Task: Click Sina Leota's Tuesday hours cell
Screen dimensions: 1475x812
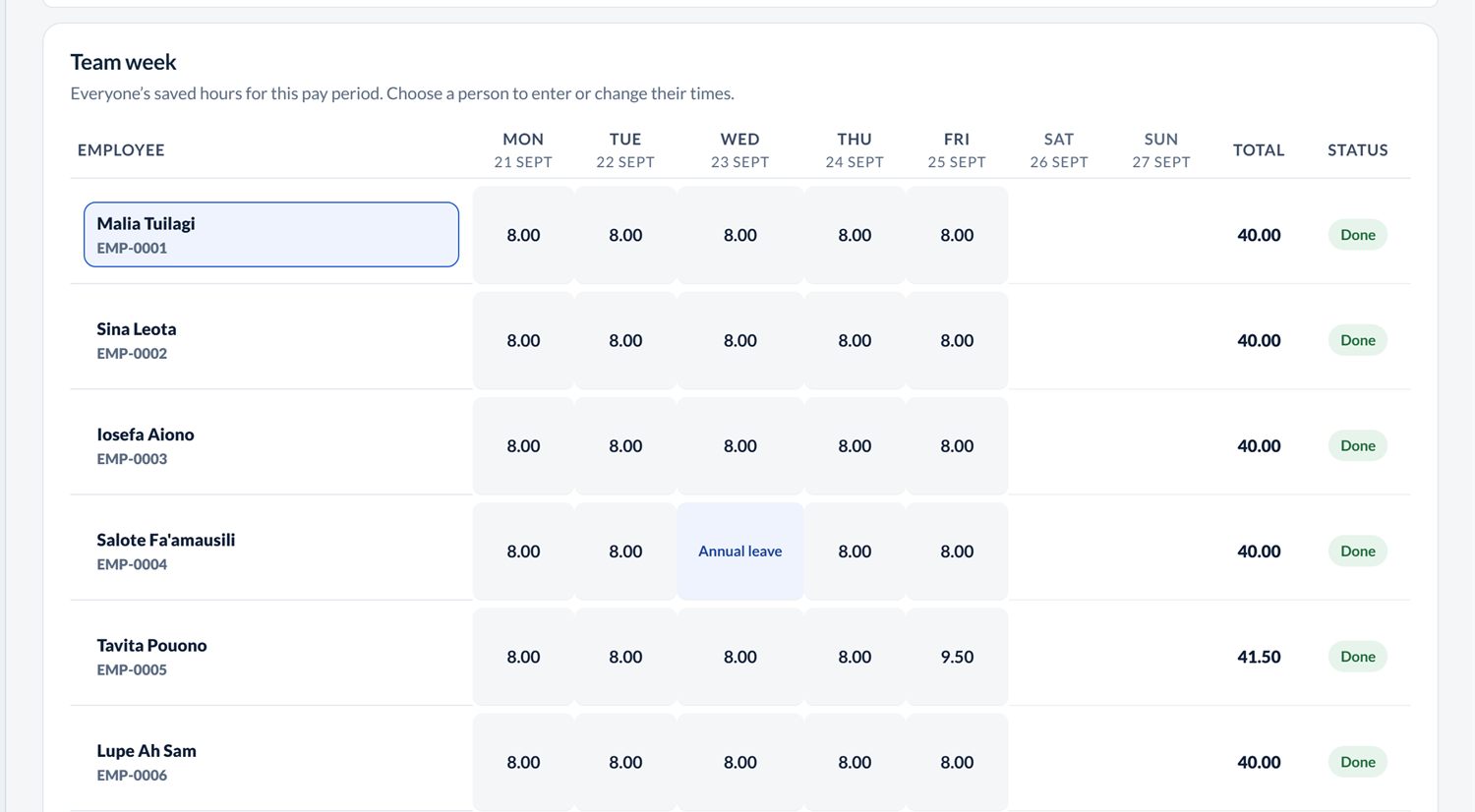Action: coord(625,340)
